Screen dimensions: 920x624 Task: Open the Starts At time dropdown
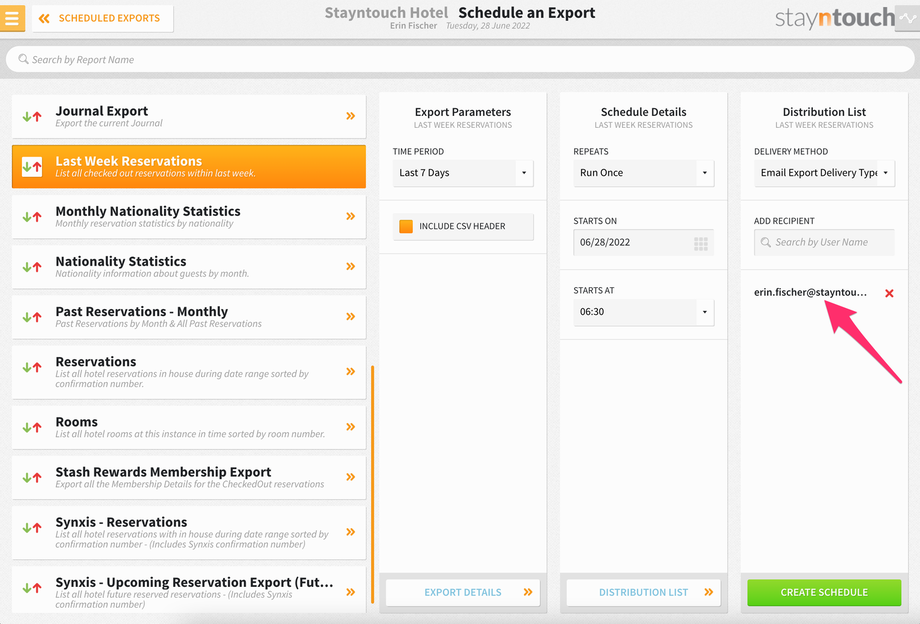[644, 312]
